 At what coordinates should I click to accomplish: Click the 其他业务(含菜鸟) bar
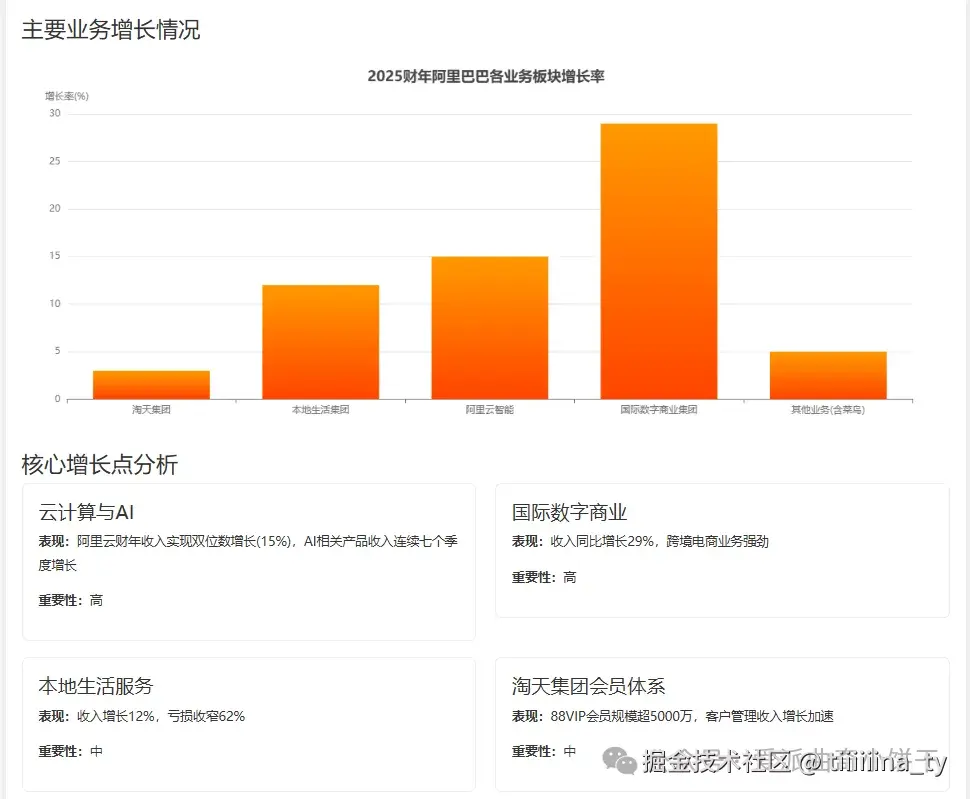[827, 373]
